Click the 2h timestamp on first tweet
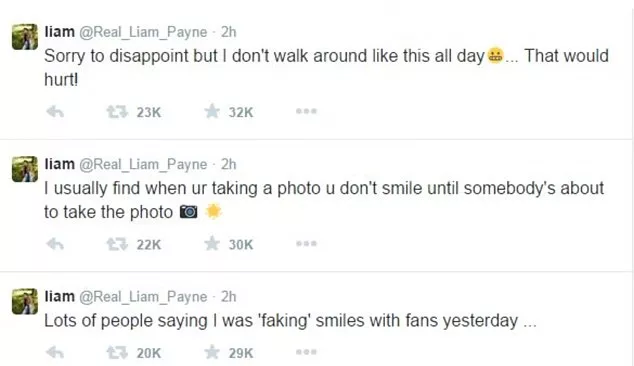The height and width of the screenshot is (366, 634). click(228, 32)
